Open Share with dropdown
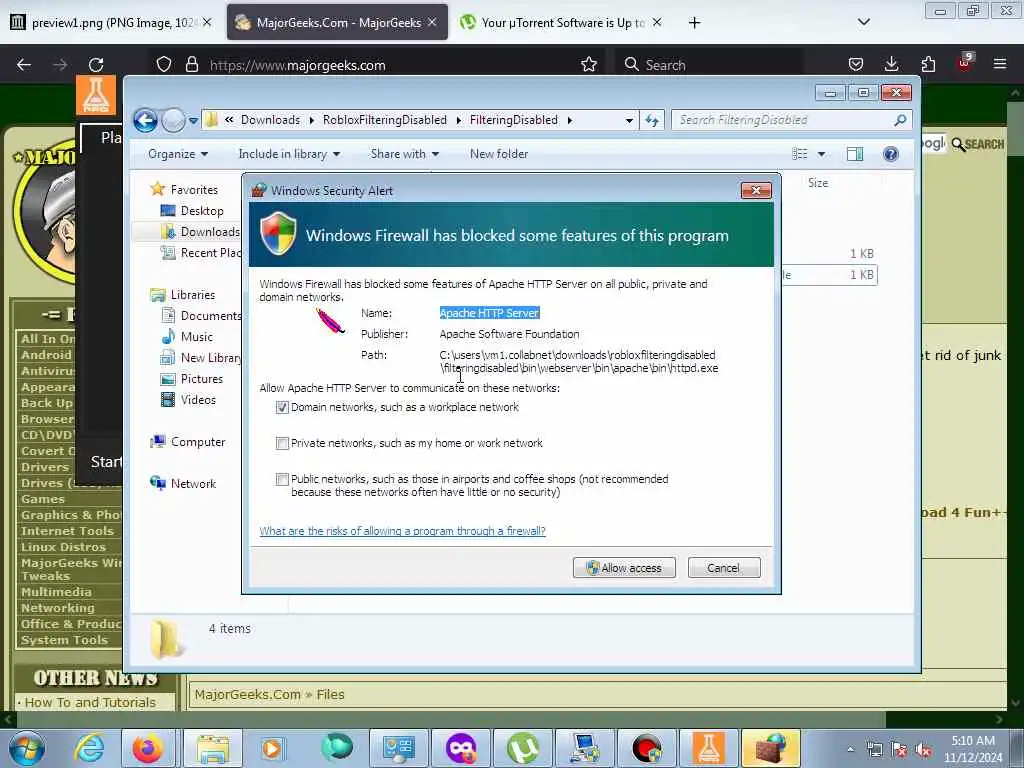This screenshot has width=1024, height=768. 405,154
